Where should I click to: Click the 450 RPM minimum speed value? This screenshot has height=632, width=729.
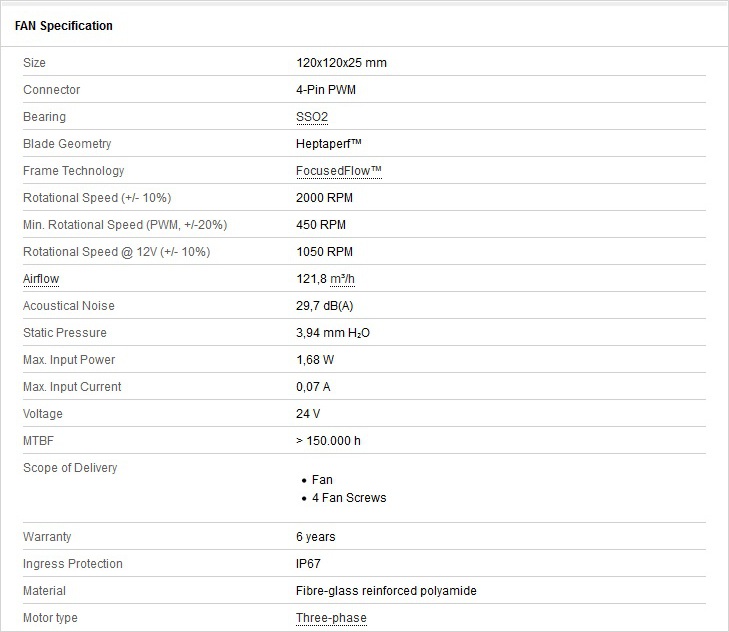click(x=321, y=225)
